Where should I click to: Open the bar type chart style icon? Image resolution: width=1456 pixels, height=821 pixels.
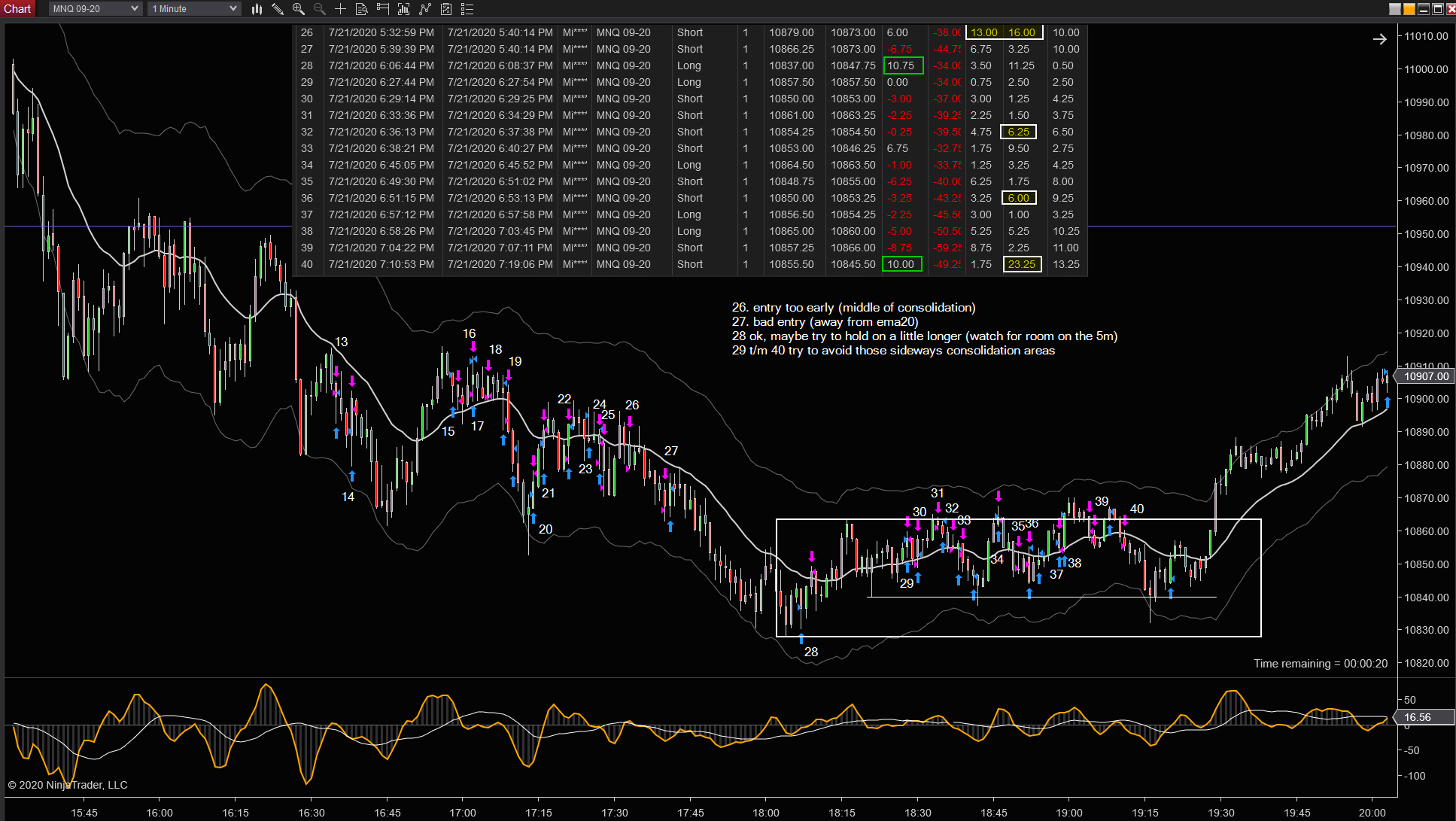coord(257,9)
